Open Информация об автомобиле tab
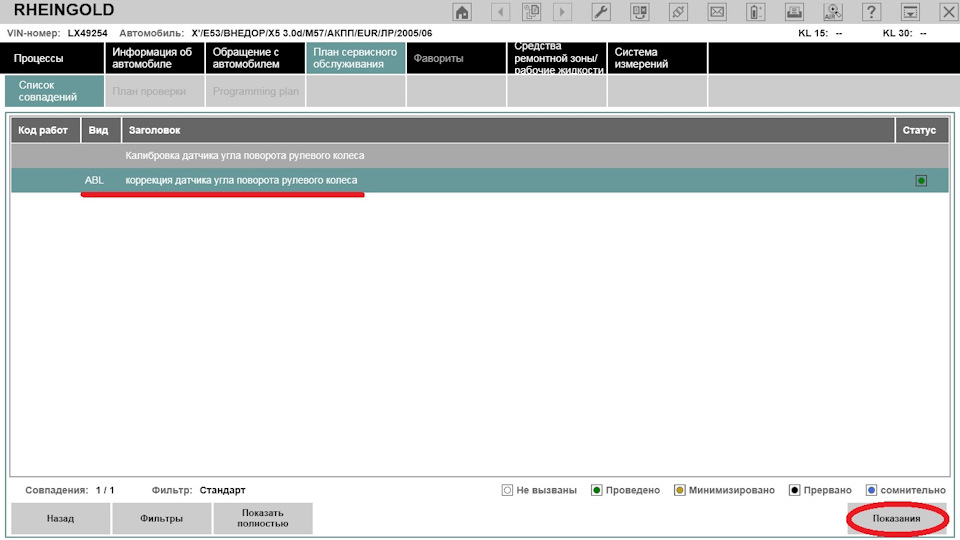This screenshot has width=960, height=540. 155,58
